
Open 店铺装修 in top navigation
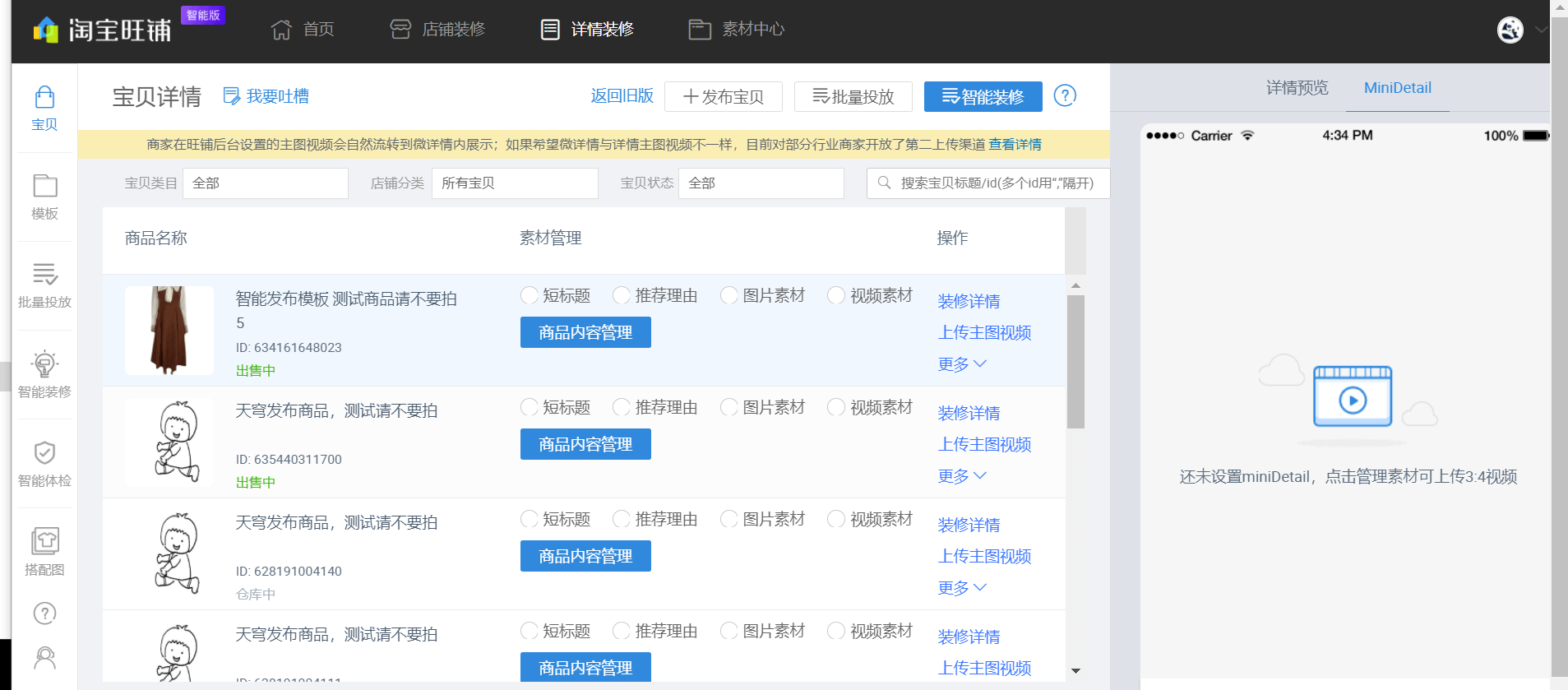click(x=437, y=30)
